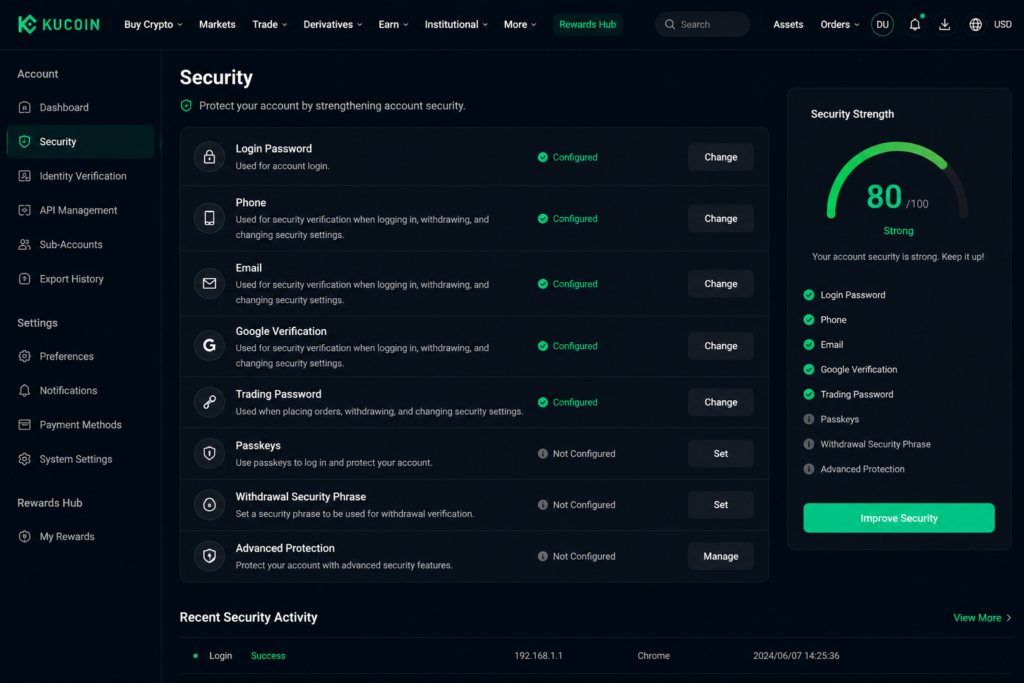Click the Rewards Hub button
This screenshot has height=683, width=1024.
pyautogui.click(x=587, y=24)
